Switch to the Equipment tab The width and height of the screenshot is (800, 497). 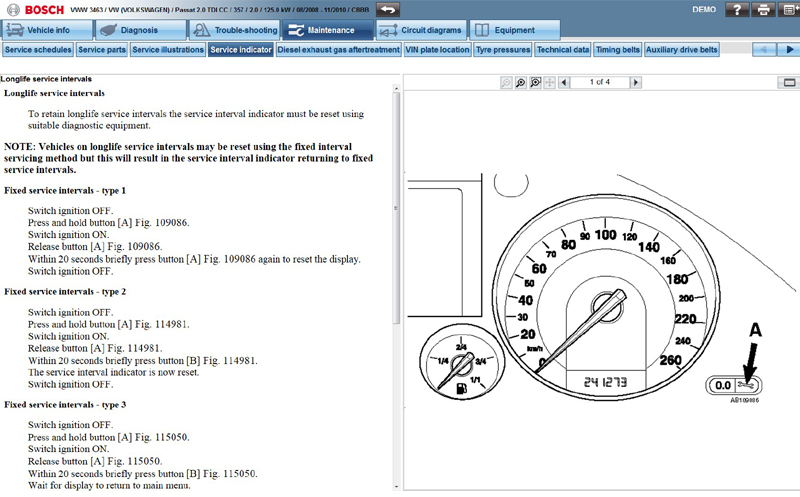tap(515, 30)
